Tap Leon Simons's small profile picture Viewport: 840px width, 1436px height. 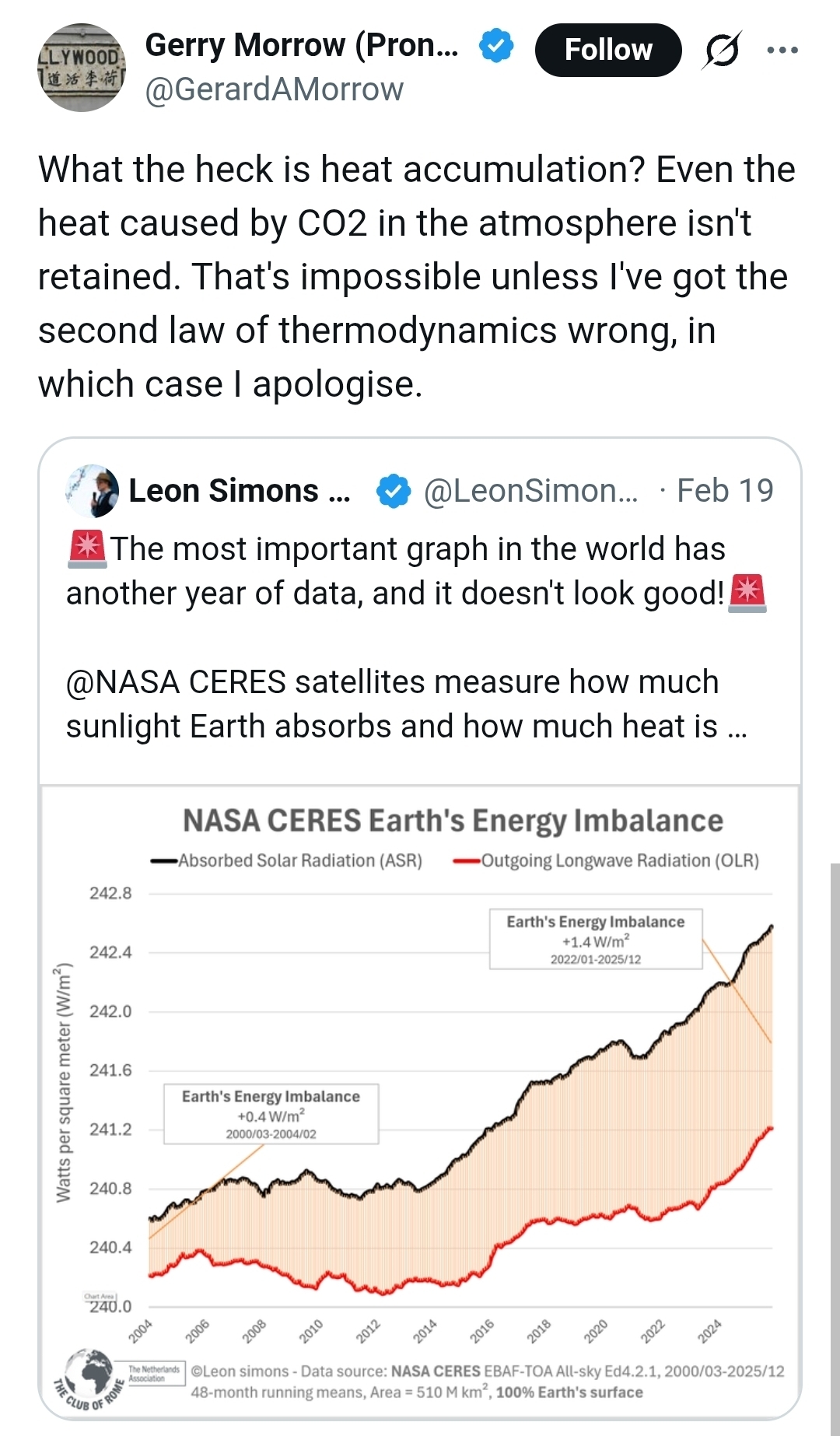tap(93, 491)
